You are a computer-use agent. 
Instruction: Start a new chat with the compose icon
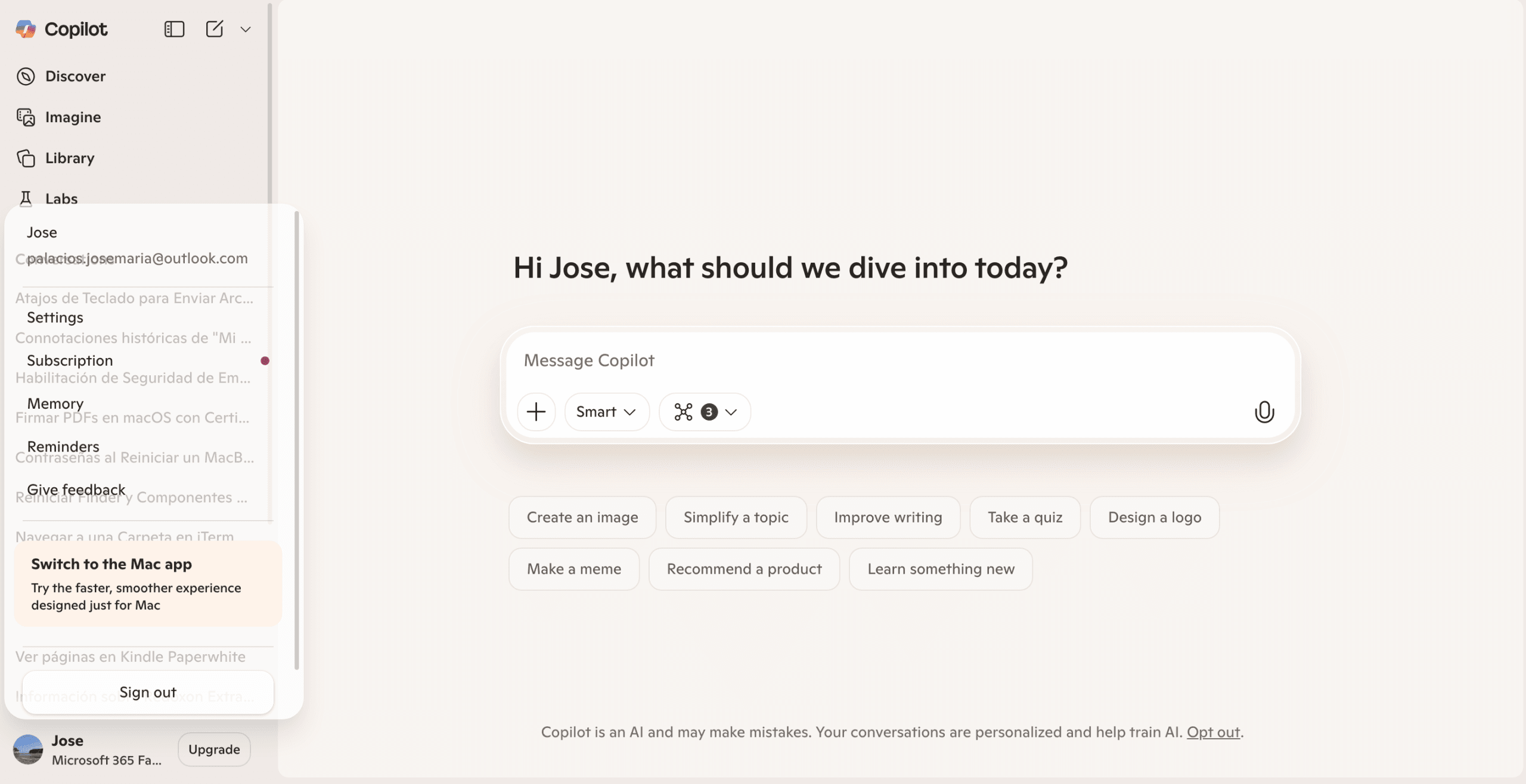pos(214,29)
